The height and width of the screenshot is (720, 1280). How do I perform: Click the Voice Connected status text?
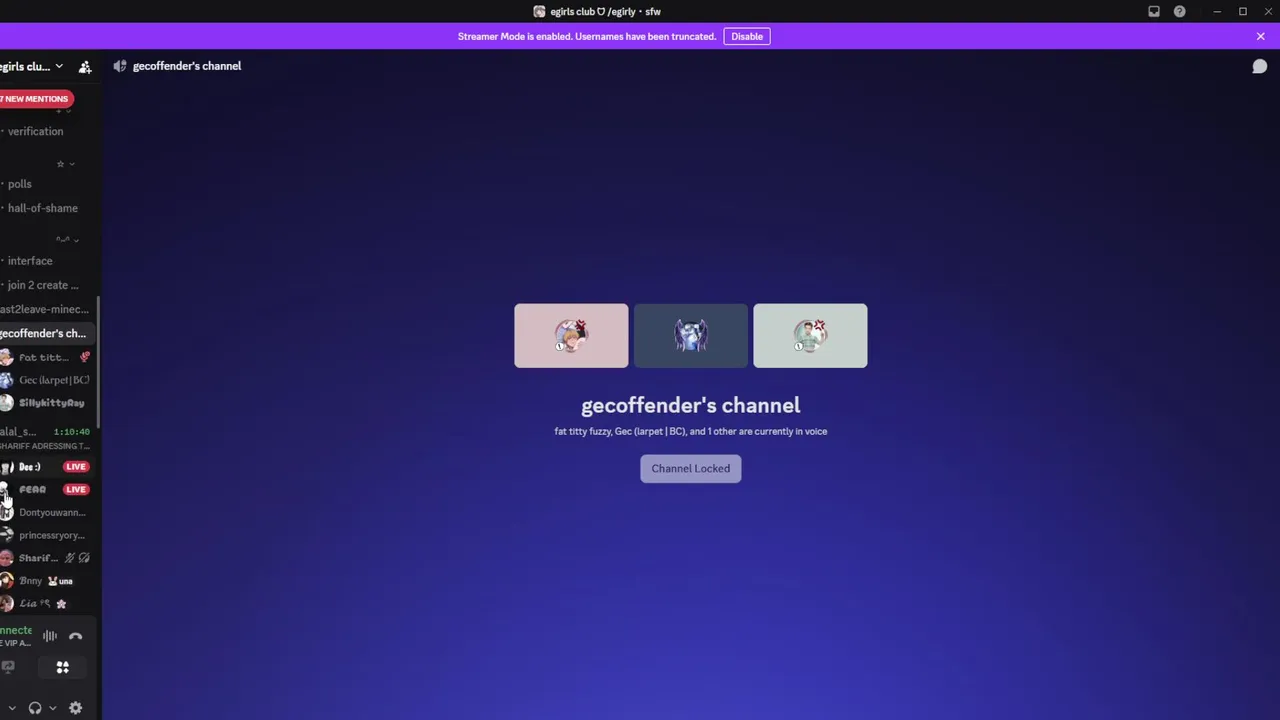16,630
